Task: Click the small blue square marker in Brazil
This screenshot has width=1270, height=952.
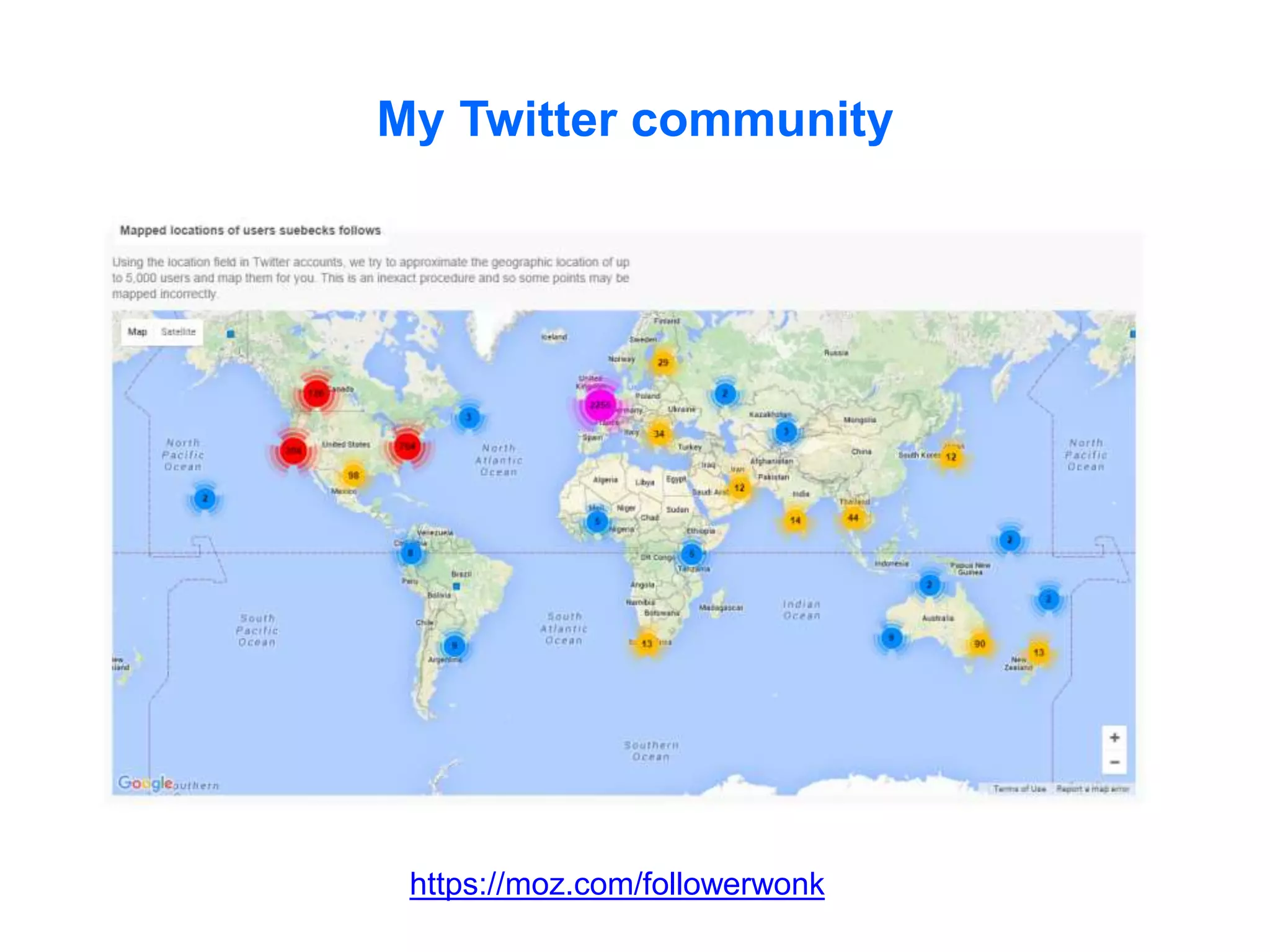Action: click(456, 586)
